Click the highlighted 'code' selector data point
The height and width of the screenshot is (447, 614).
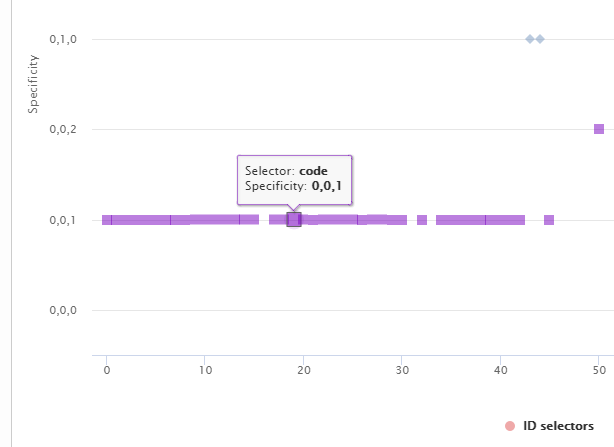[x=294, y=220]
